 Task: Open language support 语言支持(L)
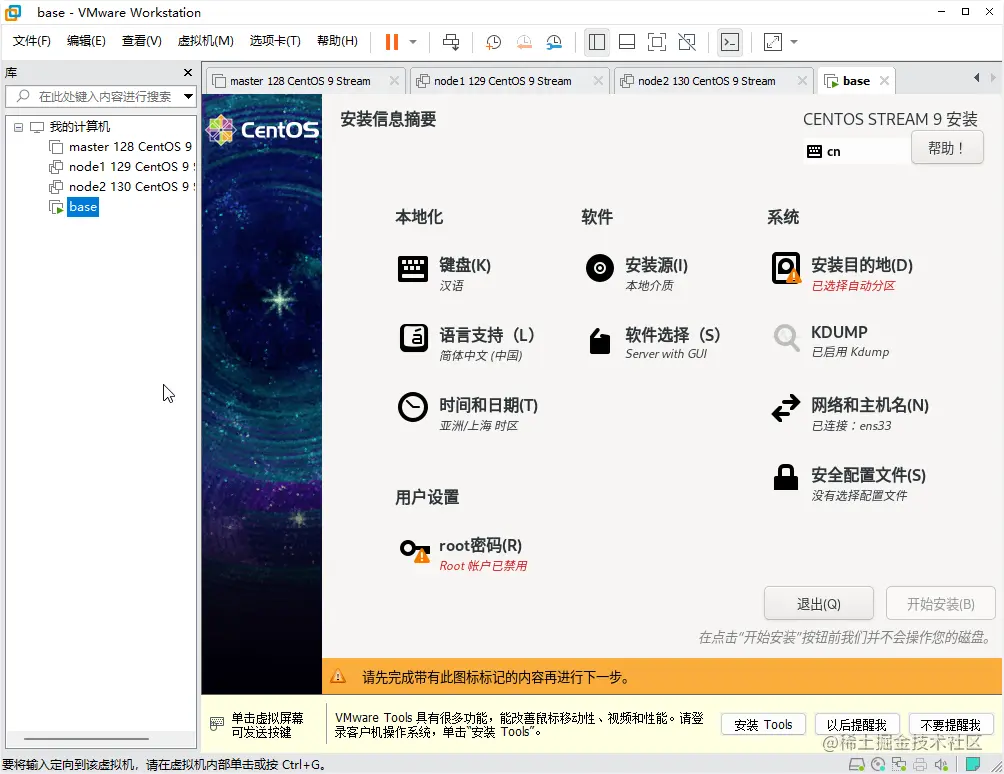467,344
